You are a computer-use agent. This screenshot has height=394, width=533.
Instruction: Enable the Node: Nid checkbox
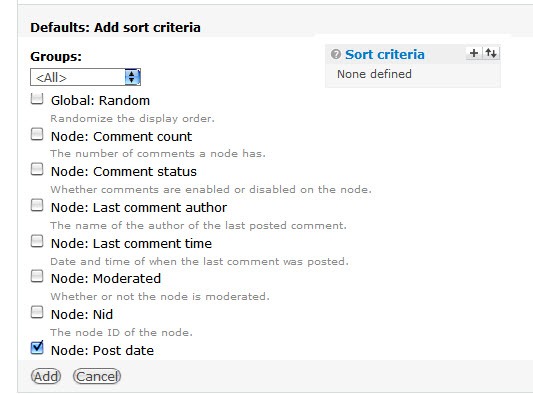click(x=37, y=312)
